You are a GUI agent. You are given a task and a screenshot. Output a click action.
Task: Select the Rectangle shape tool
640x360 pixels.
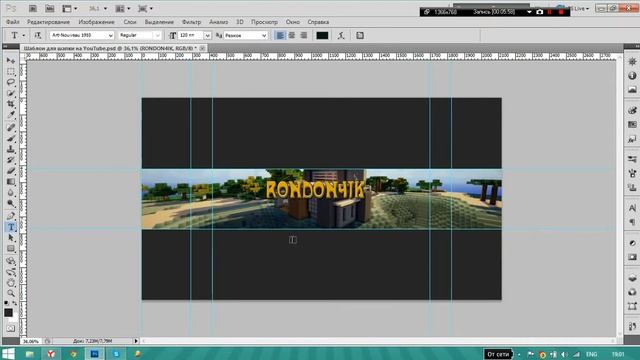click(11, 249)
